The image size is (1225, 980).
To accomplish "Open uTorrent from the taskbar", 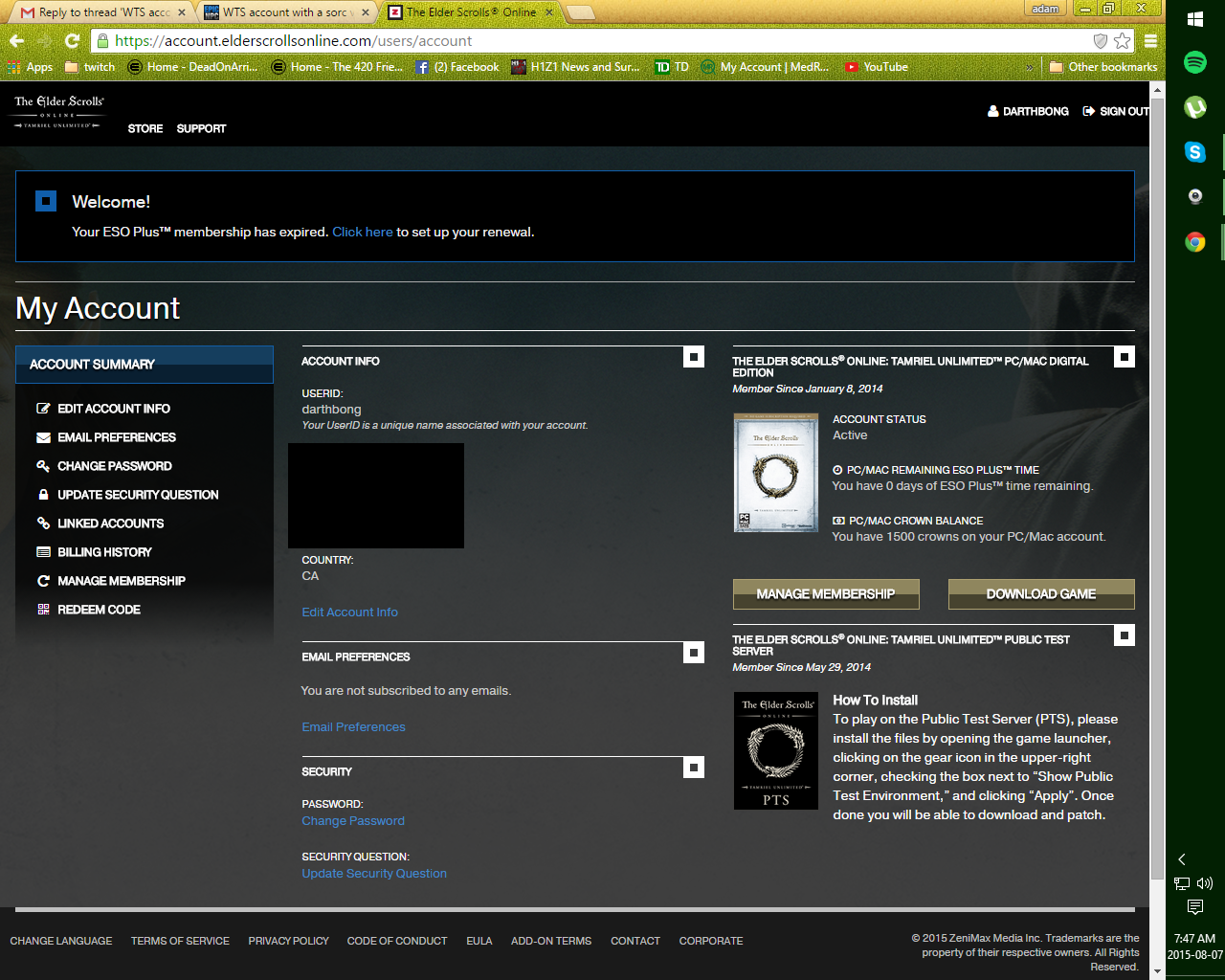I will pos(1195,107).
